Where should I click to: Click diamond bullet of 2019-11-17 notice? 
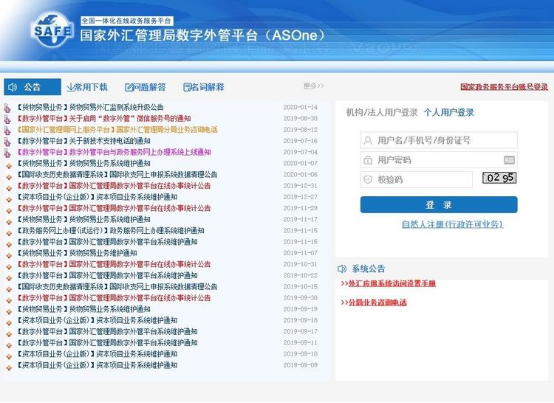click(9, 222)
